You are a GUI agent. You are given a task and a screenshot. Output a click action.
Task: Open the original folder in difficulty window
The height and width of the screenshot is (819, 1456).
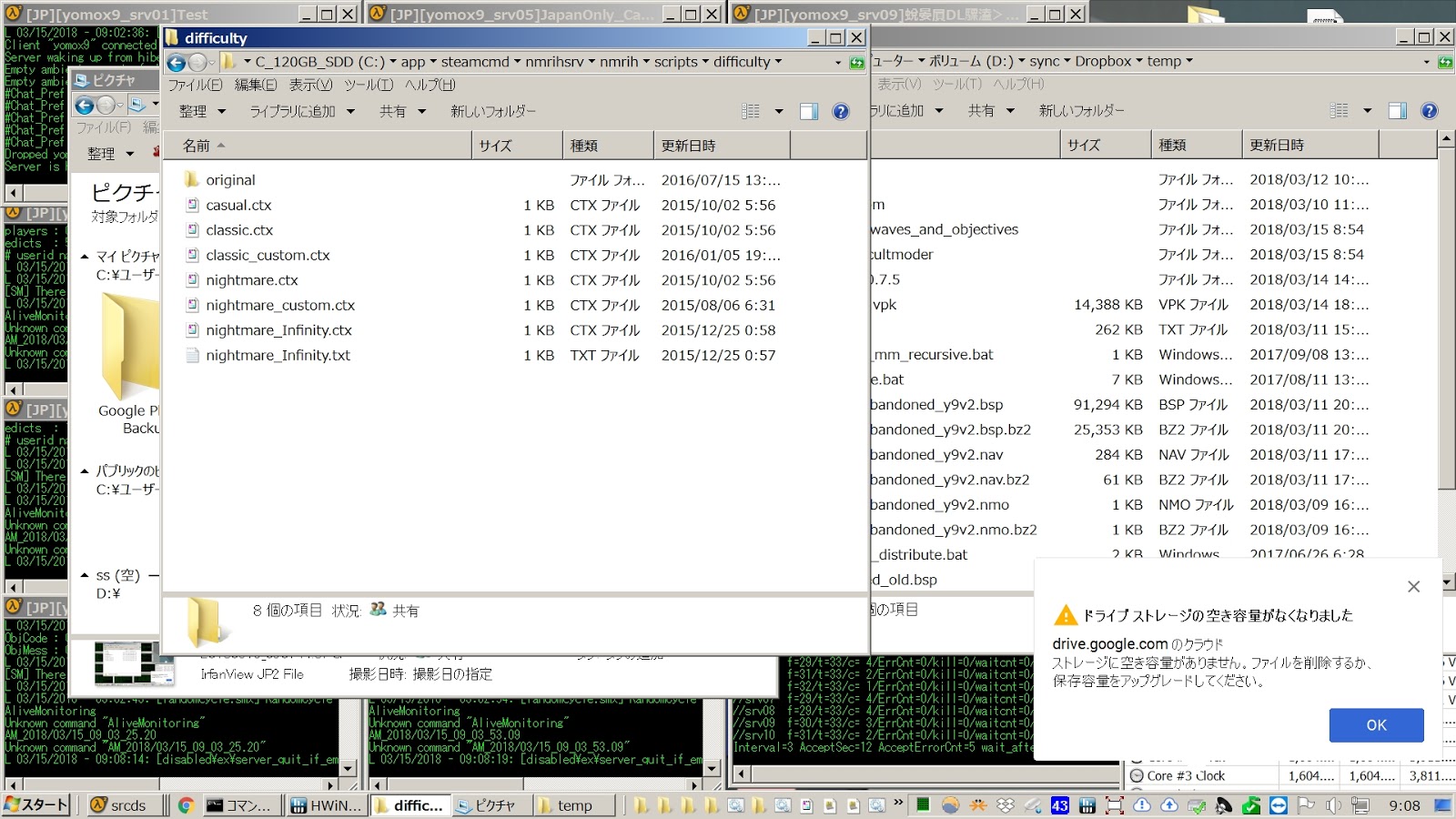click(232, 179)
